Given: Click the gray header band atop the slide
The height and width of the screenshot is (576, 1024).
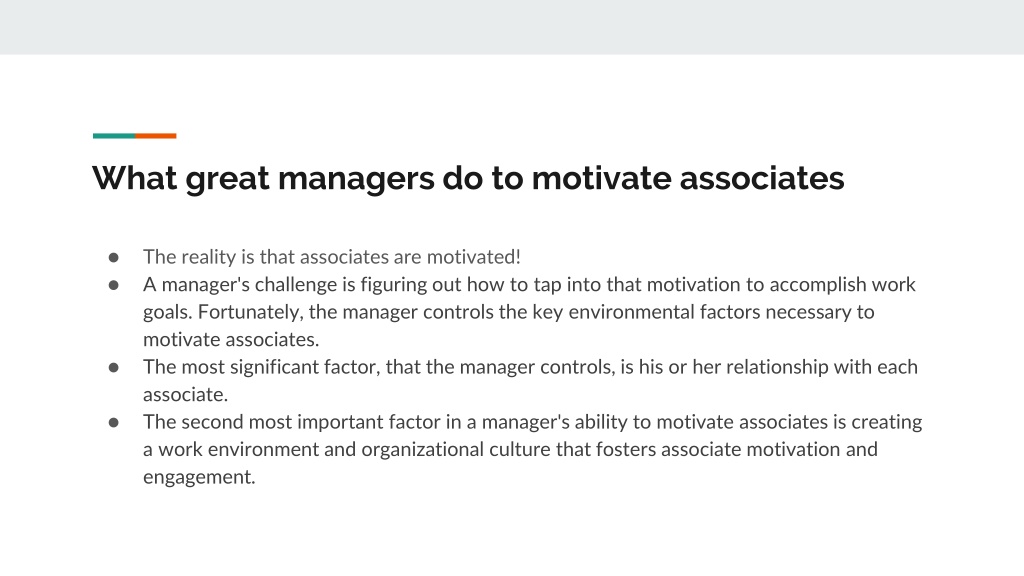Looking at the screenshot, I should (512, 27).
